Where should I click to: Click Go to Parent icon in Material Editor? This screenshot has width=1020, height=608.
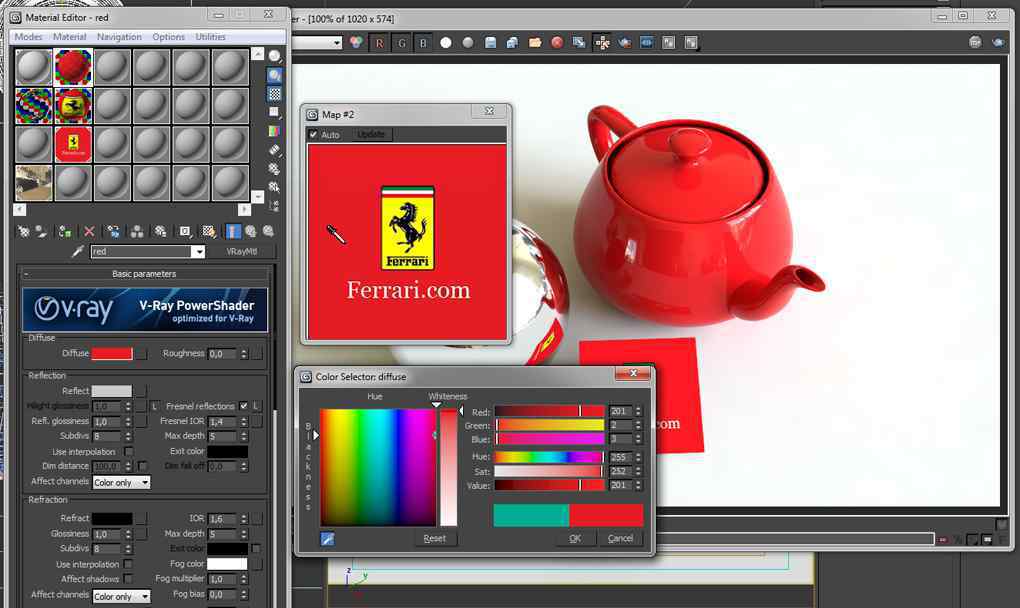point(250,231)
